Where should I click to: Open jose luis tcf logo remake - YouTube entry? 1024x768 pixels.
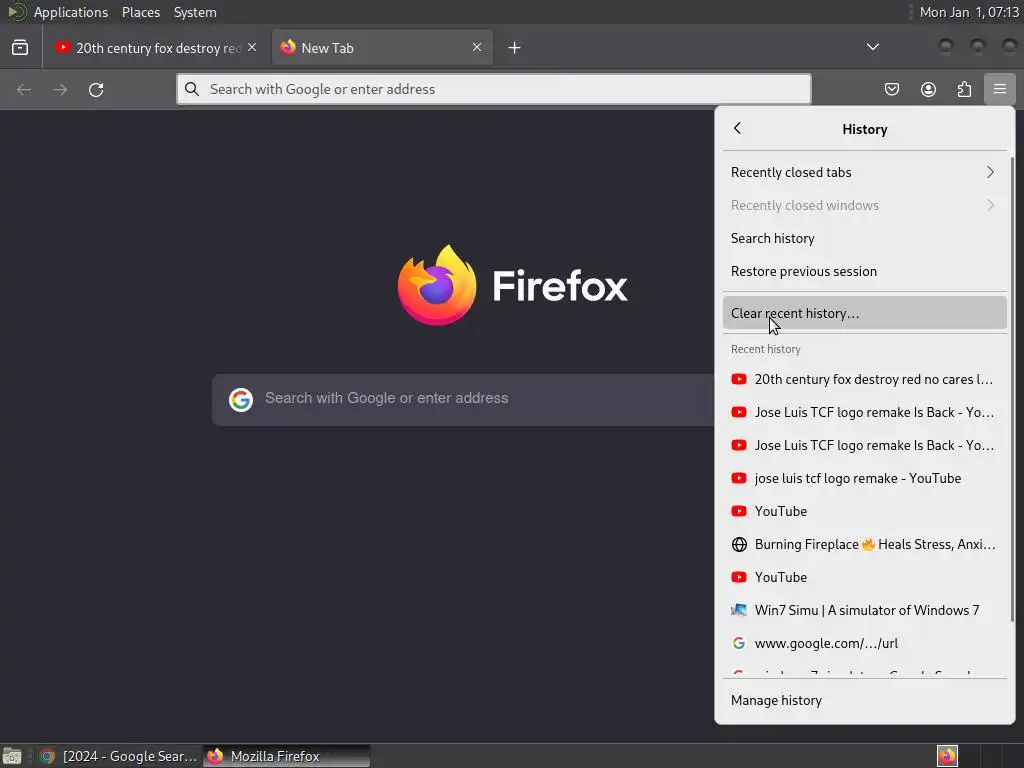[x=865, y=478]
